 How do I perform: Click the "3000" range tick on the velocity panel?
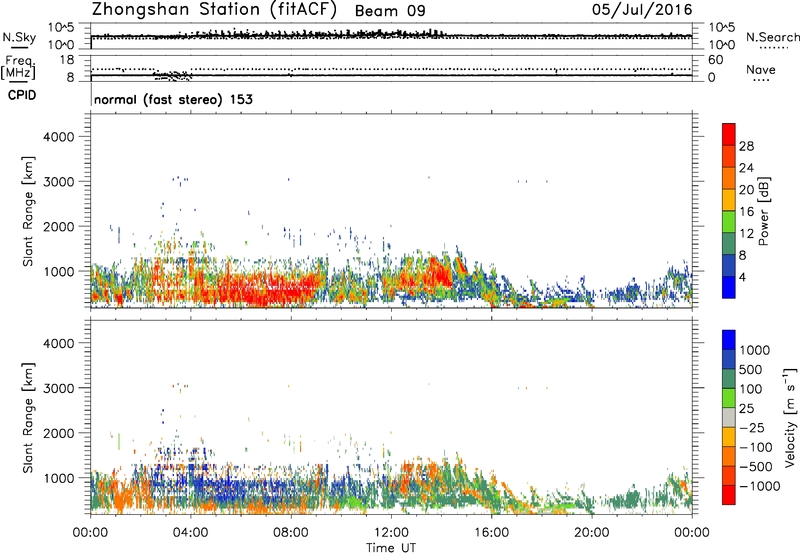[x=58, y=388]
